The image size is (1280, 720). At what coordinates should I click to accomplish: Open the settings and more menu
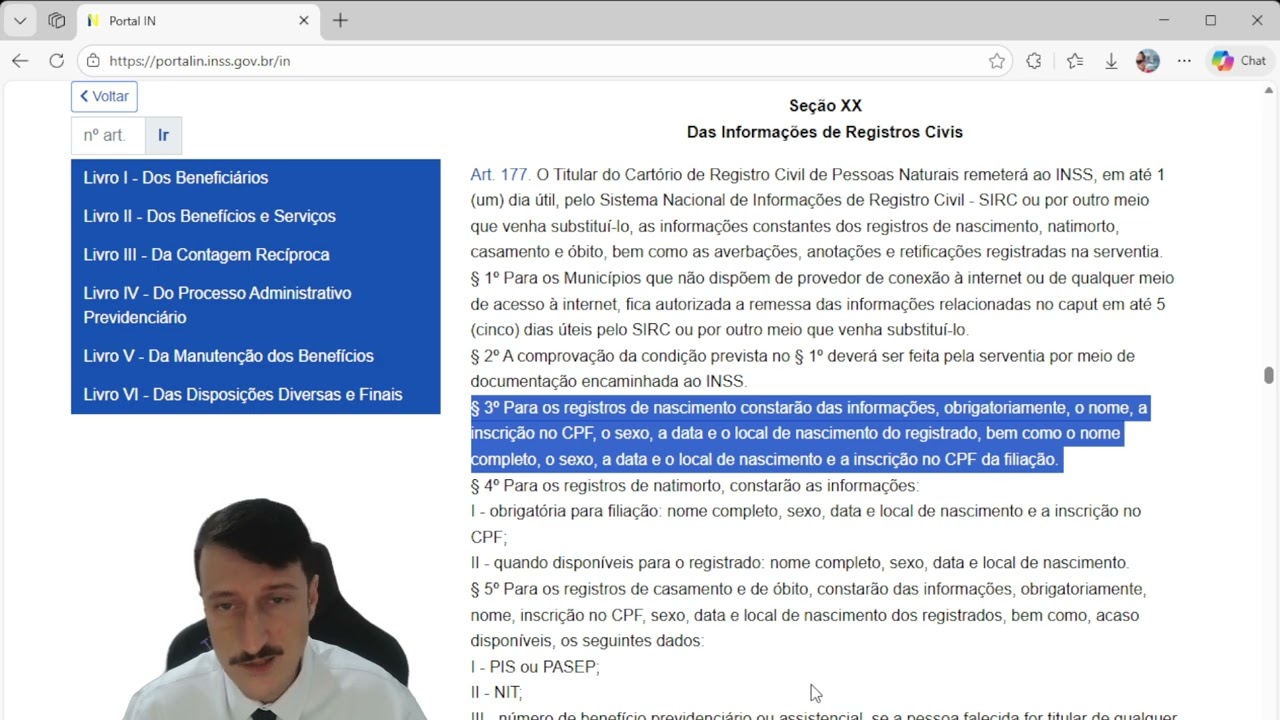(1185, 61)
